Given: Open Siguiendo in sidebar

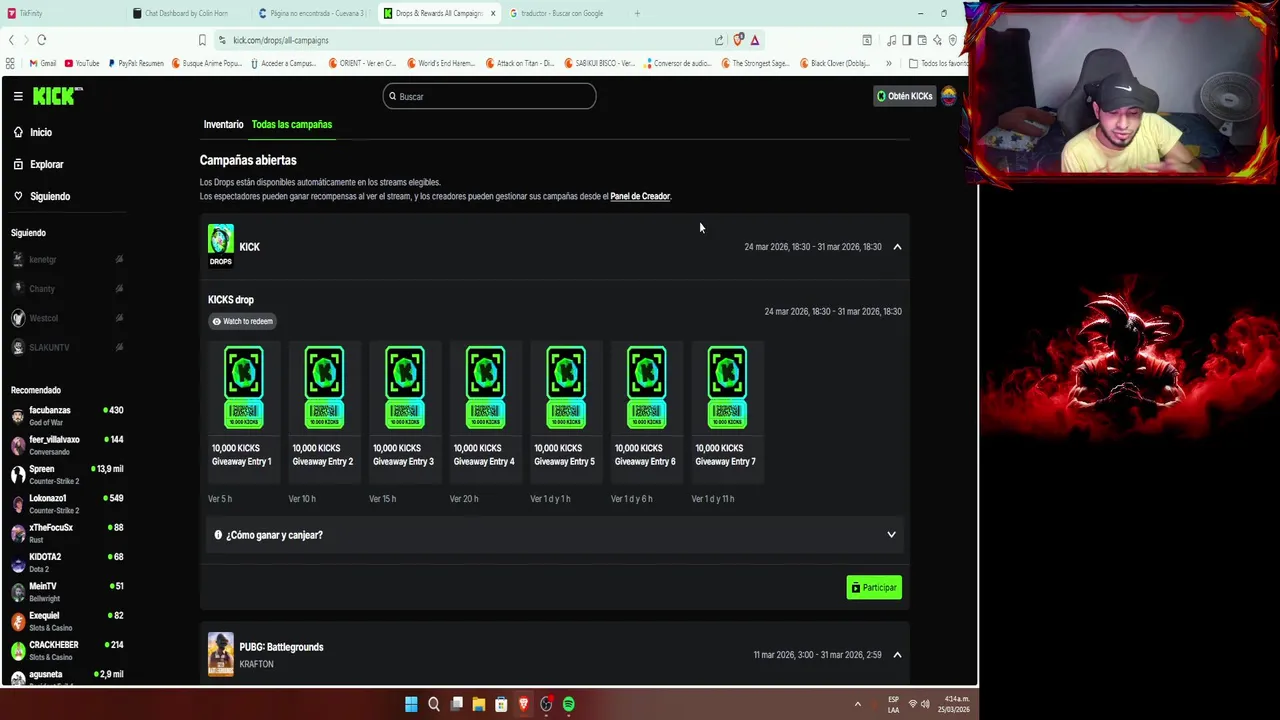Looking at the screenshot, I should 42,196.
